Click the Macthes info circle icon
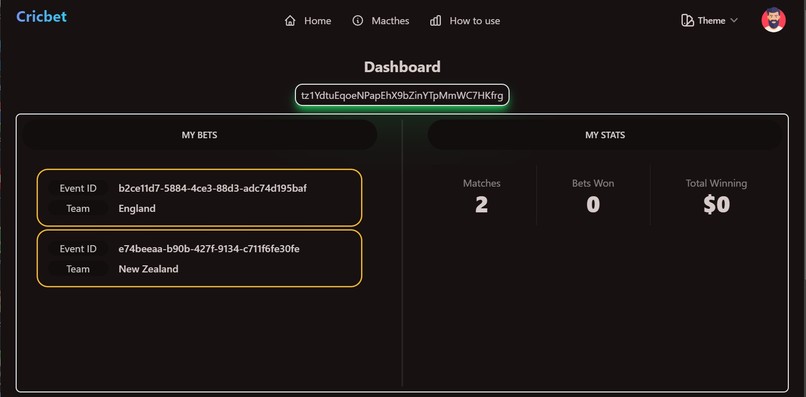This screenshot has width=806, height=397. [x=358, y=21]
